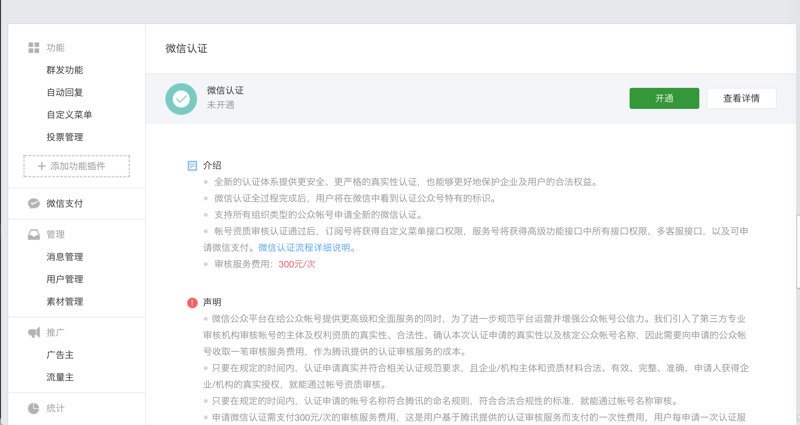Viewport: 800px width, 425px height.
Task: Click the 添加功能插件 dashed button
Action: (77, 166)
